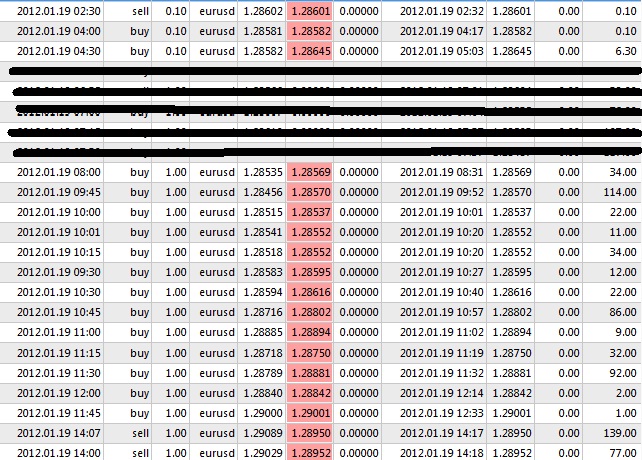Viewport: 642px width, 460px height.
Task: Click open price 1.28541
Action: 263,232
